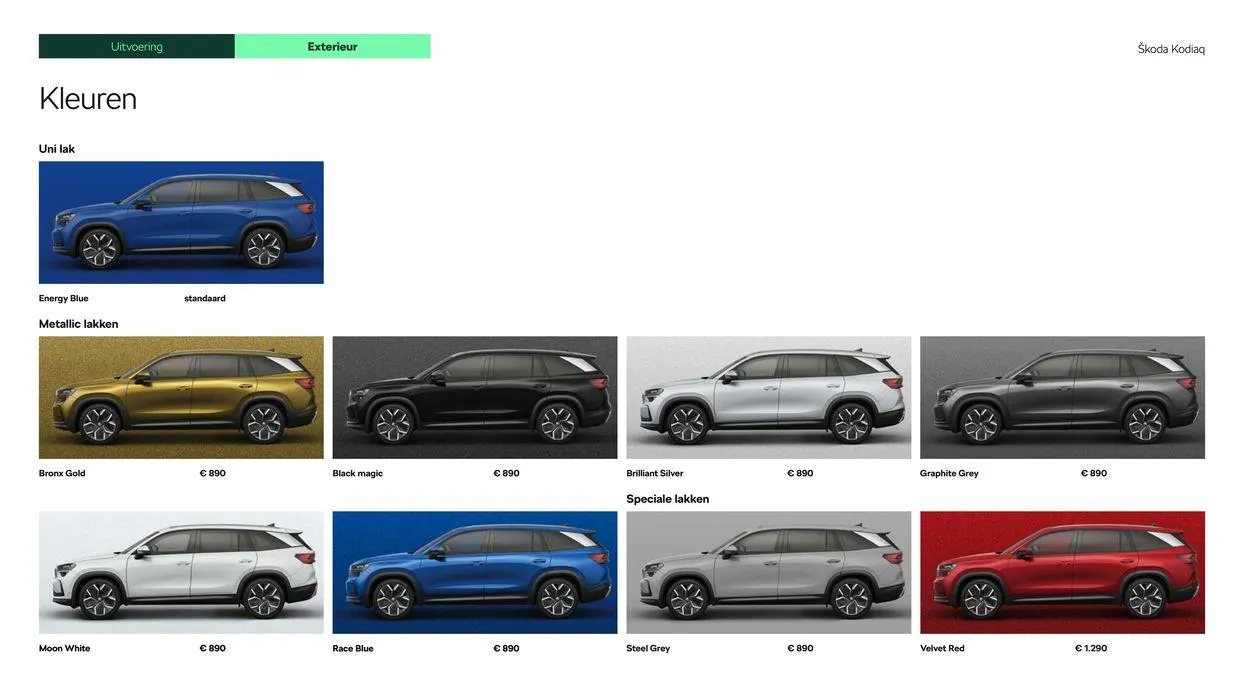Pick the Steel Grey paint
This screenshot has height=700, width=1244.
point(769,572)
